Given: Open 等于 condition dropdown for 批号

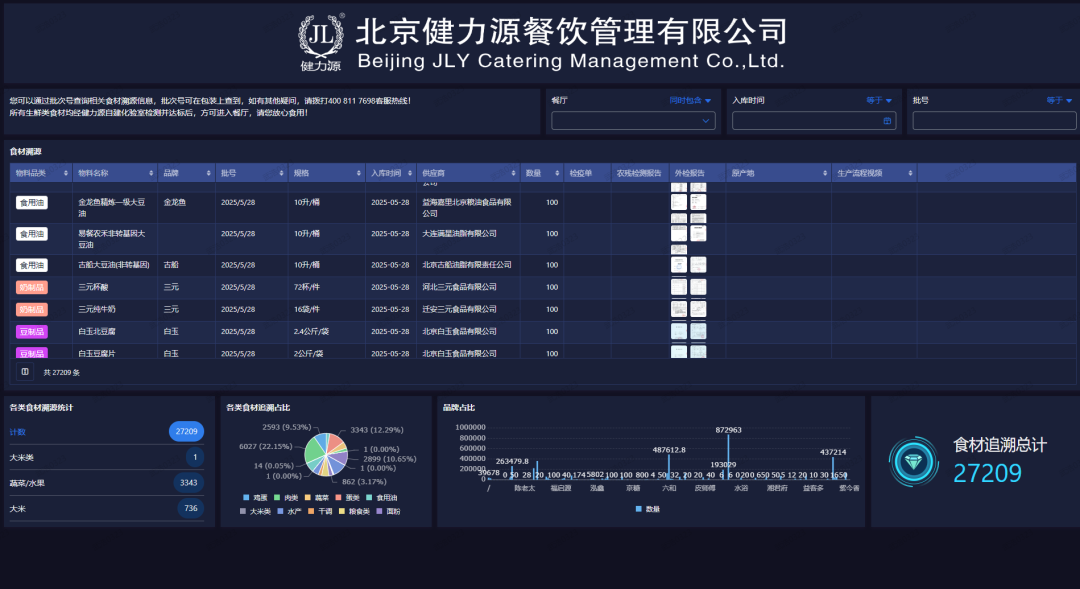Looking at the screenshot, I should [1059, 100].
